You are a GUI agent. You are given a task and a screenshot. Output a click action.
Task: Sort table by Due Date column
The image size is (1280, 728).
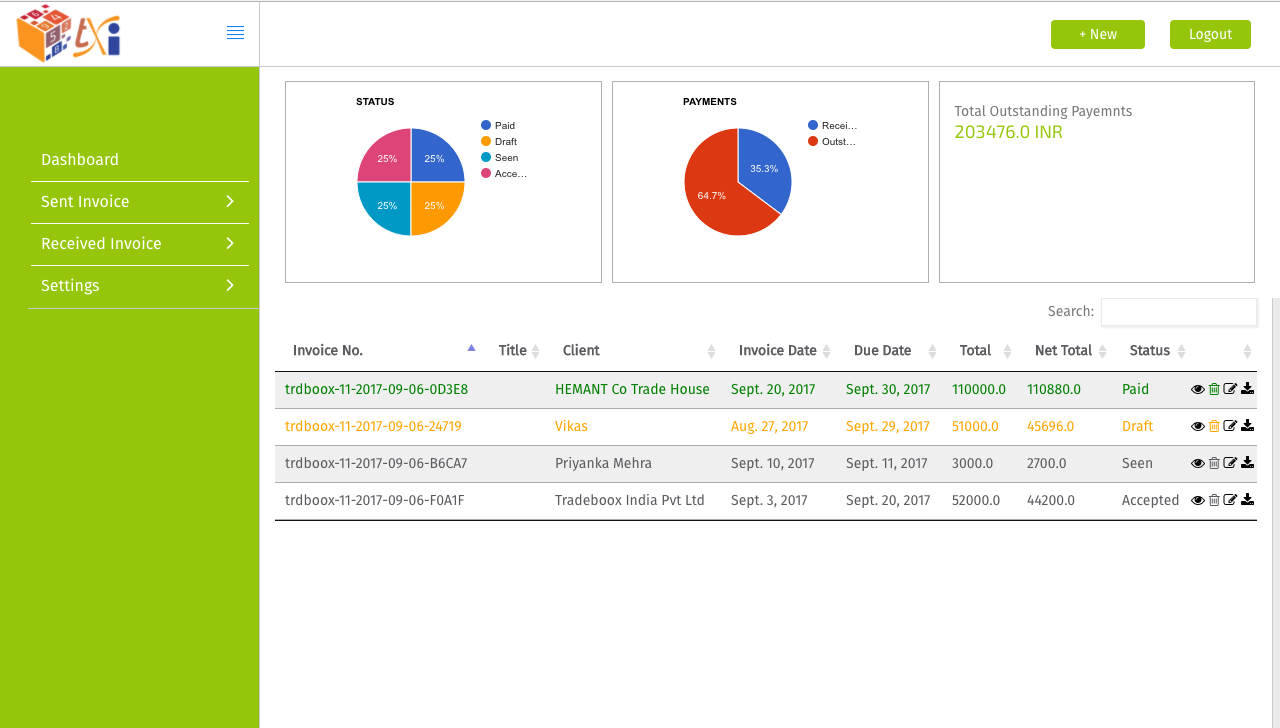[889, 351]
